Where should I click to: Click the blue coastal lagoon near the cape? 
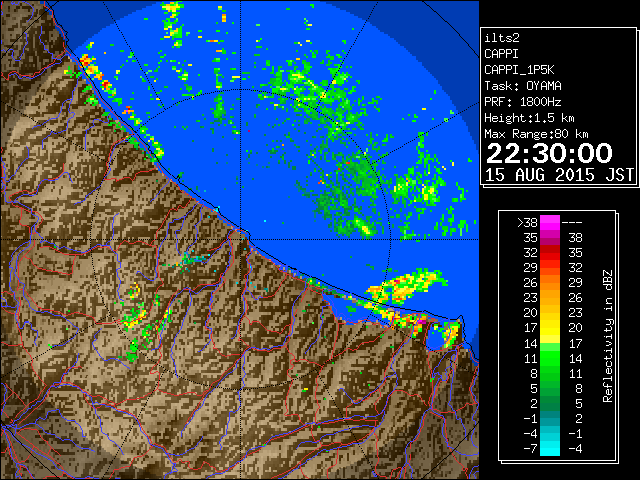pos(435,338)
